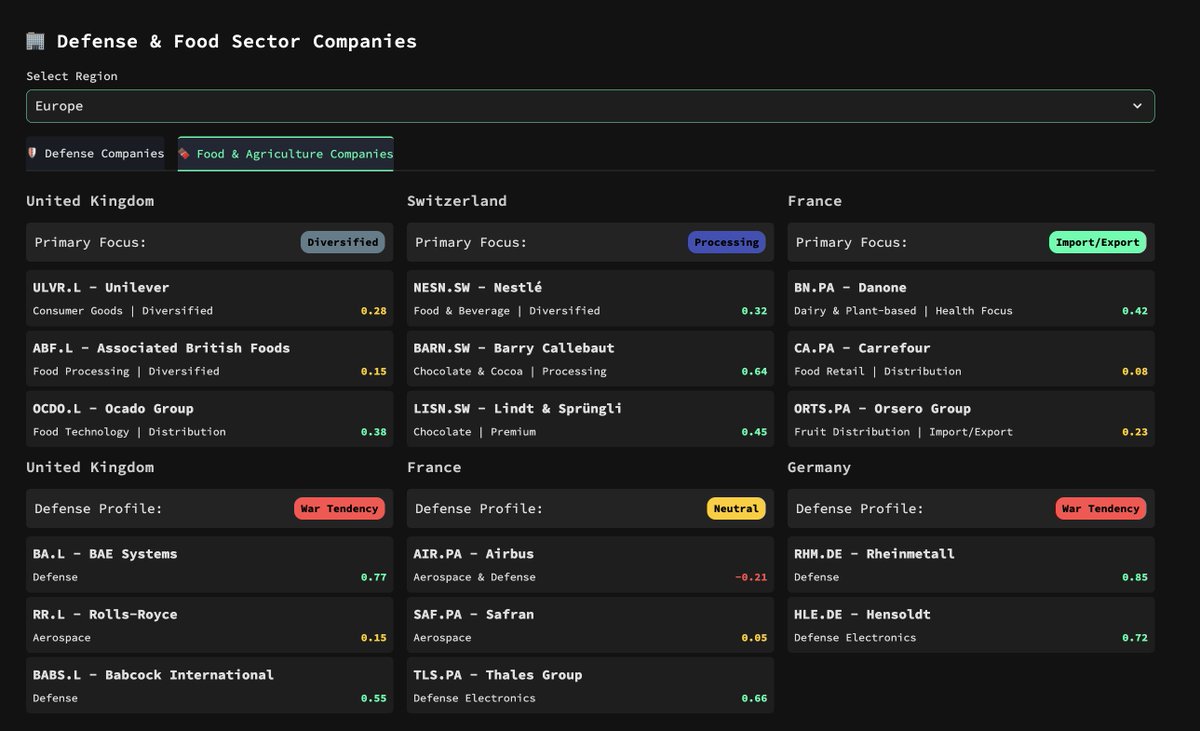Click Rheinmetall score value 0.85
This screenshot has height=731, width=1200.
[1135, 577]
